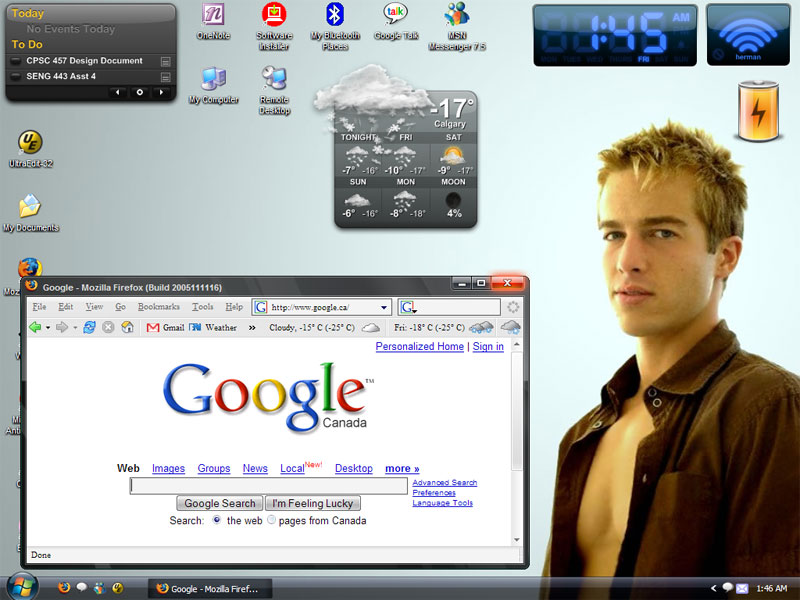
Task: Click the UltraEdit-32 desktop icon
Action: tap(30, 143)
